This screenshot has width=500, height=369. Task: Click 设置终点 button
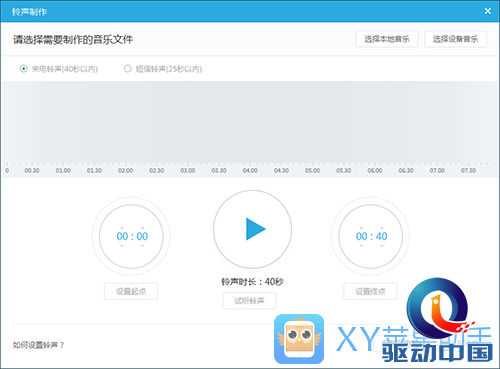click(x=370, y=291)
